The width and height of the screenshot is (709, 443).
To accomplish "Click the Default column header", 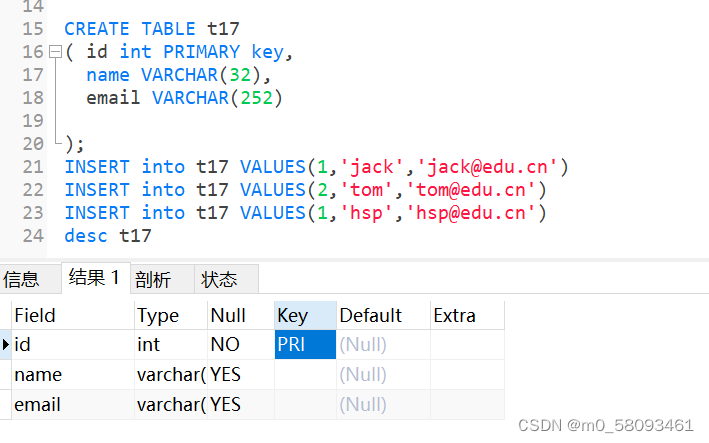I will coord(383,316).
